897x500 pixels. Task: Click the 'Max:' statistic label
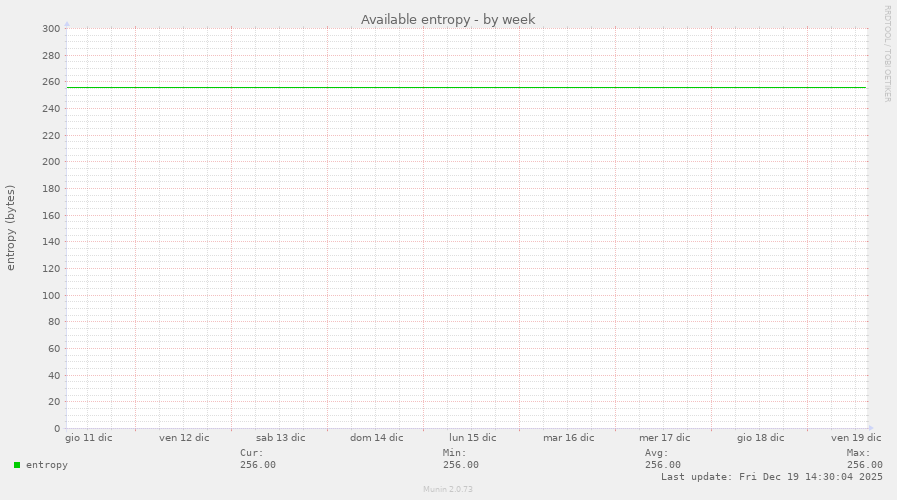859,453
